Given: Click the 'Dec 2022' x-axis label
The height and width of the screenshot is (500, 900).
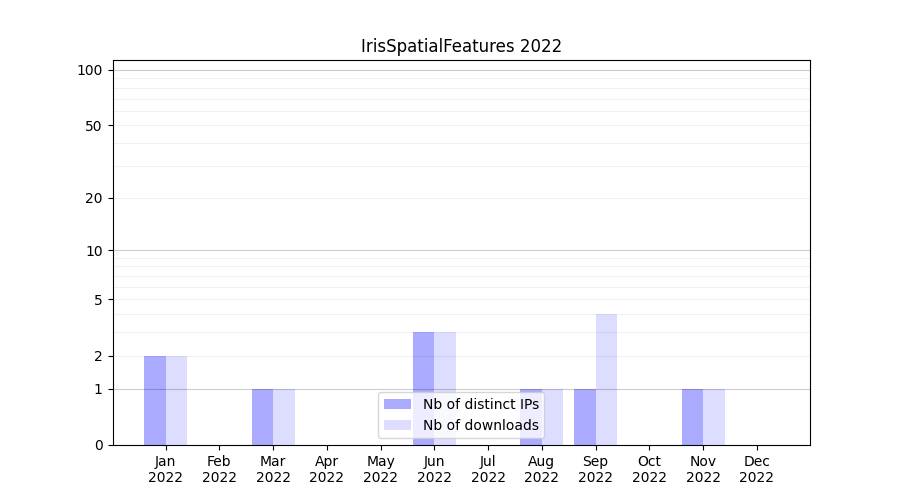Looking at the screenshot, I should [756, 469].
